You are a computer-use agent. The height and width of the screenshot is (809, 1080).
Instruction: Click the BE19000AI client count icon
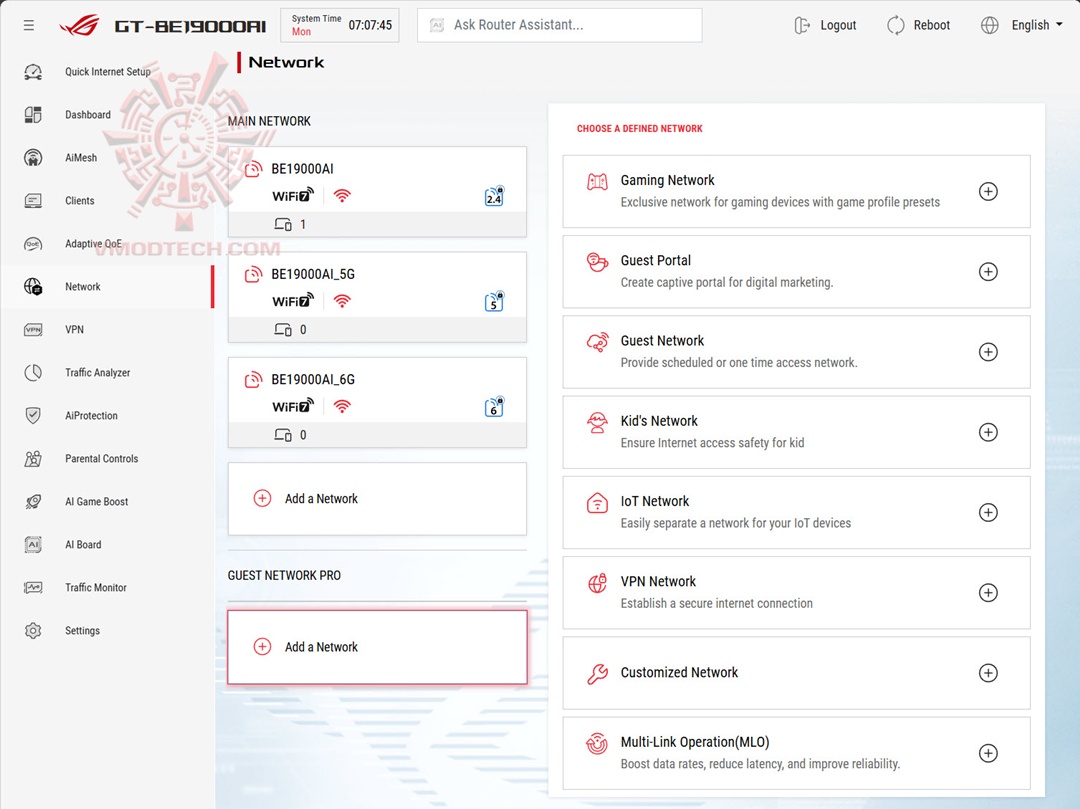point(283,224)
